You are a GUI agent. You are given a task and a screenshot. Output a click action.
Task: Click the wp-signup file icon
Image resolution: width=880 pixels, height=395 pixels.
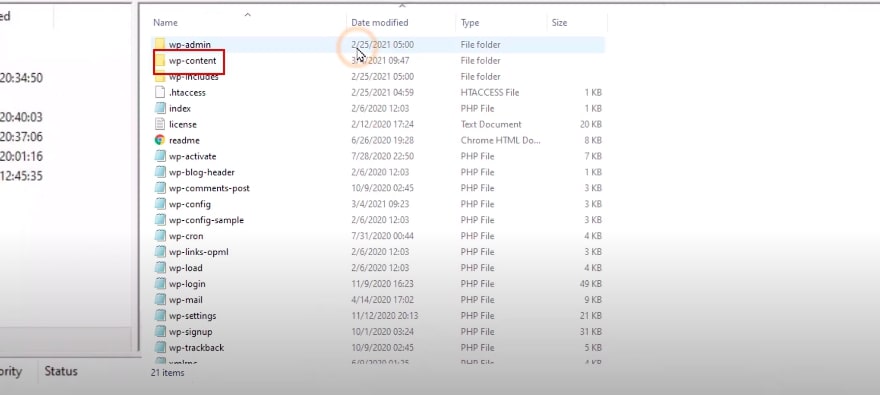(x=160, y=332)
